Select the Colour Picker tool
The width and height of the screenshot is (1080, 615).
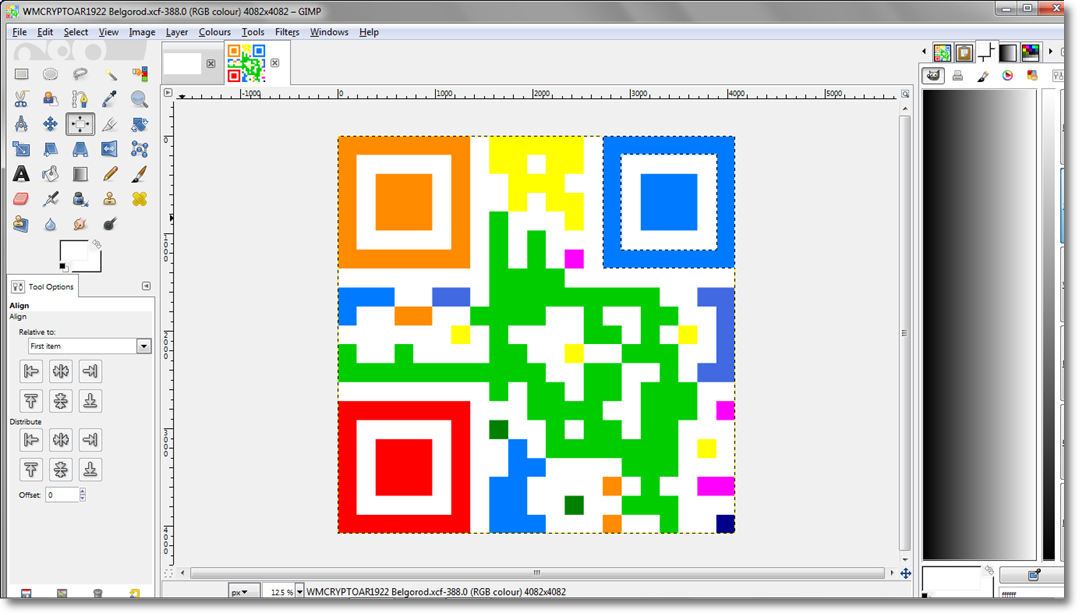point(110,99)
